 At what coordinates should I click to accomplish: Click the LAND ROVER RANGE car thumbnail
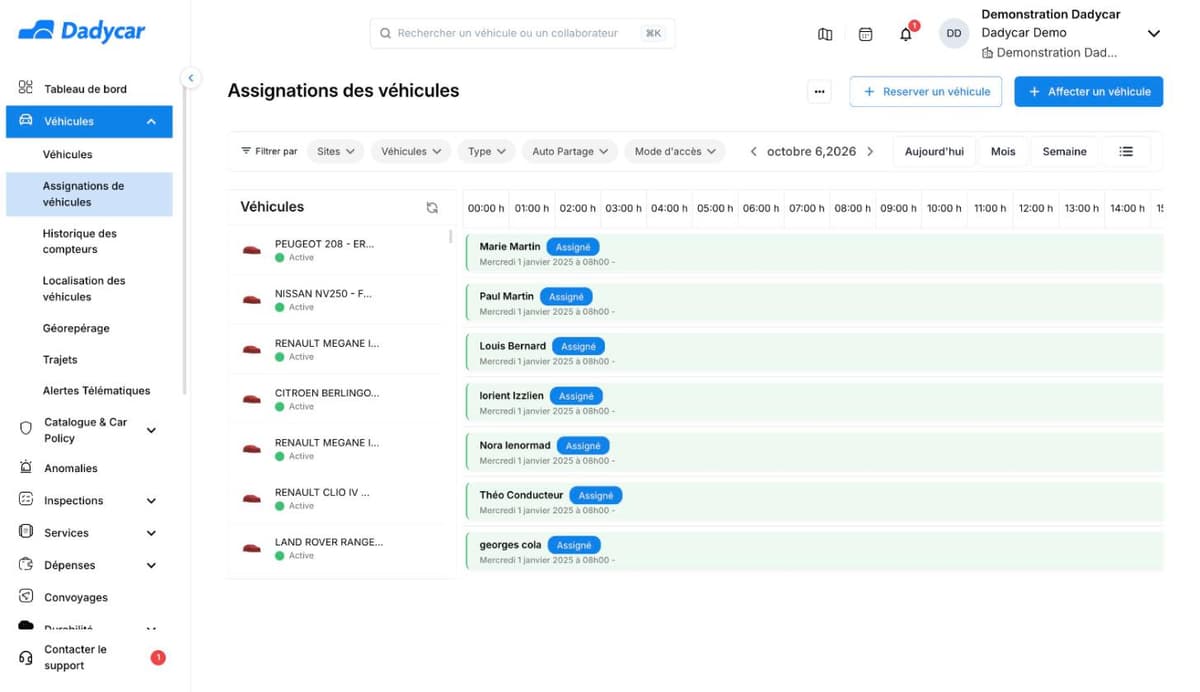252,548
